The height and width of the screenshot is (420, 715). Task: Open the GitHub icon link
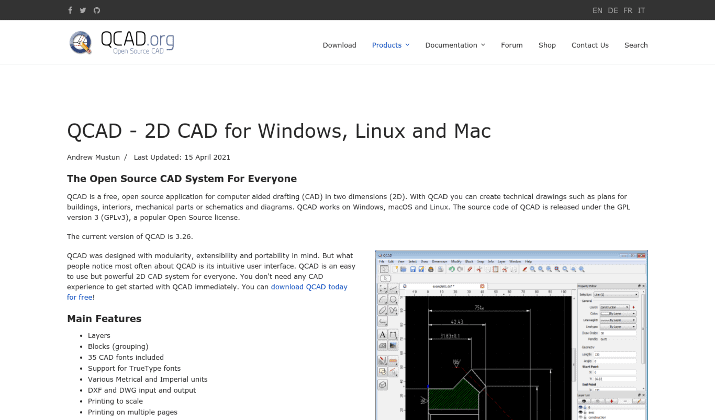click(x=96, y=10)
